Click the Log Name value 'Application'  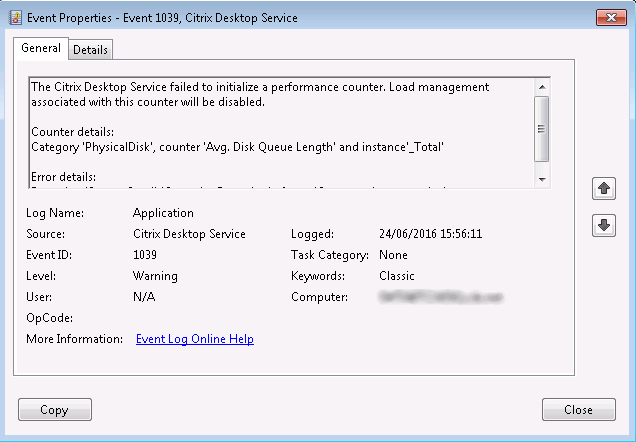click(163, 213)
